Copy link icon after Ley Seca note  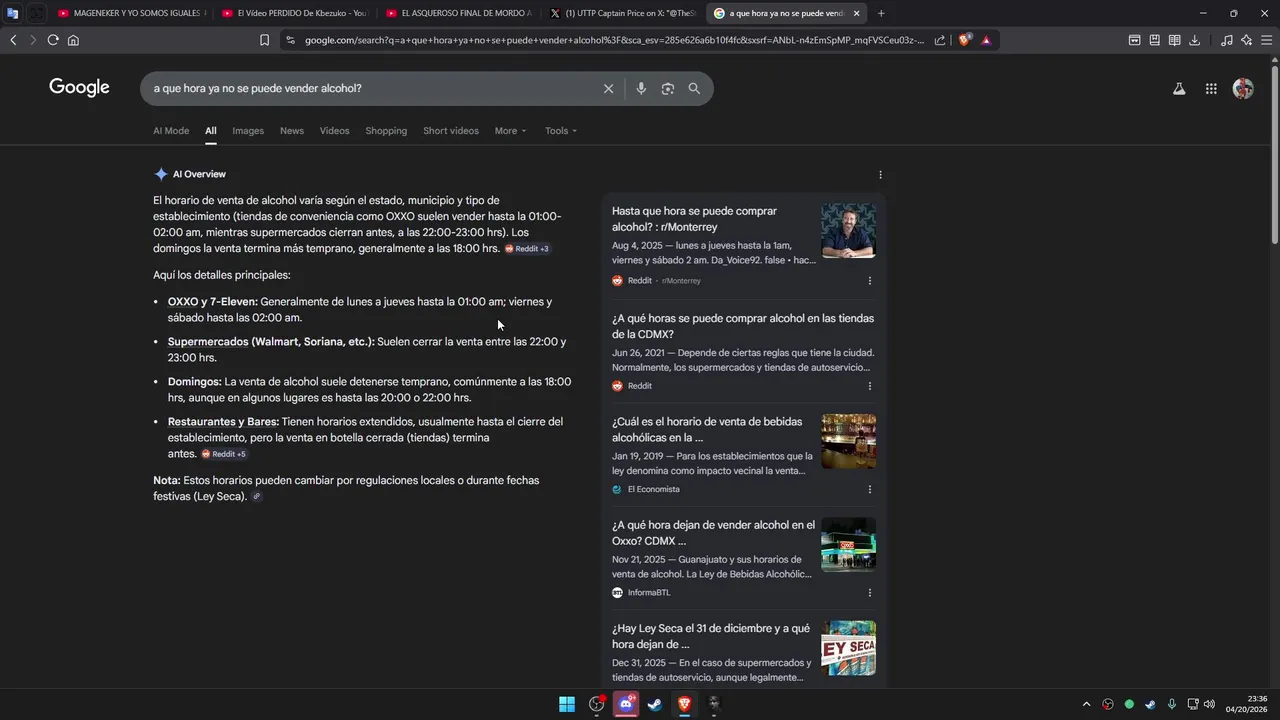click(x=257, y=497)
